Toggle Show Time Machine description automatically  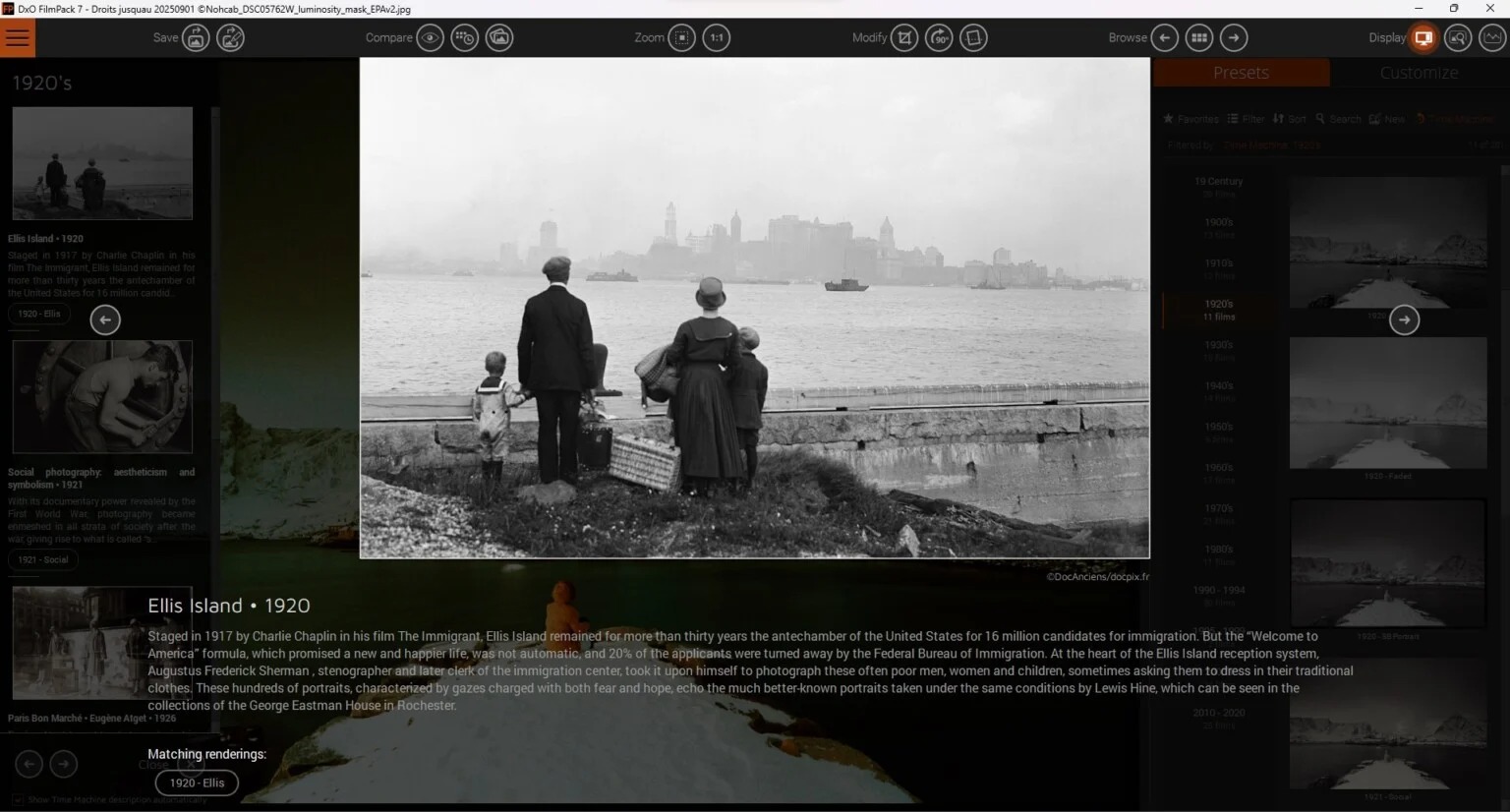tap(18, 800)
